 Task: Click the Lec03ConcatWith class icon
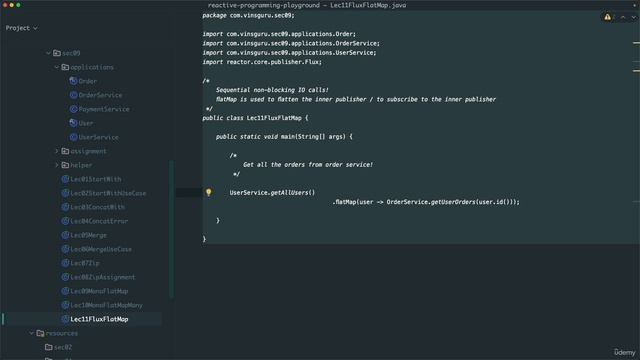[65, 207]
